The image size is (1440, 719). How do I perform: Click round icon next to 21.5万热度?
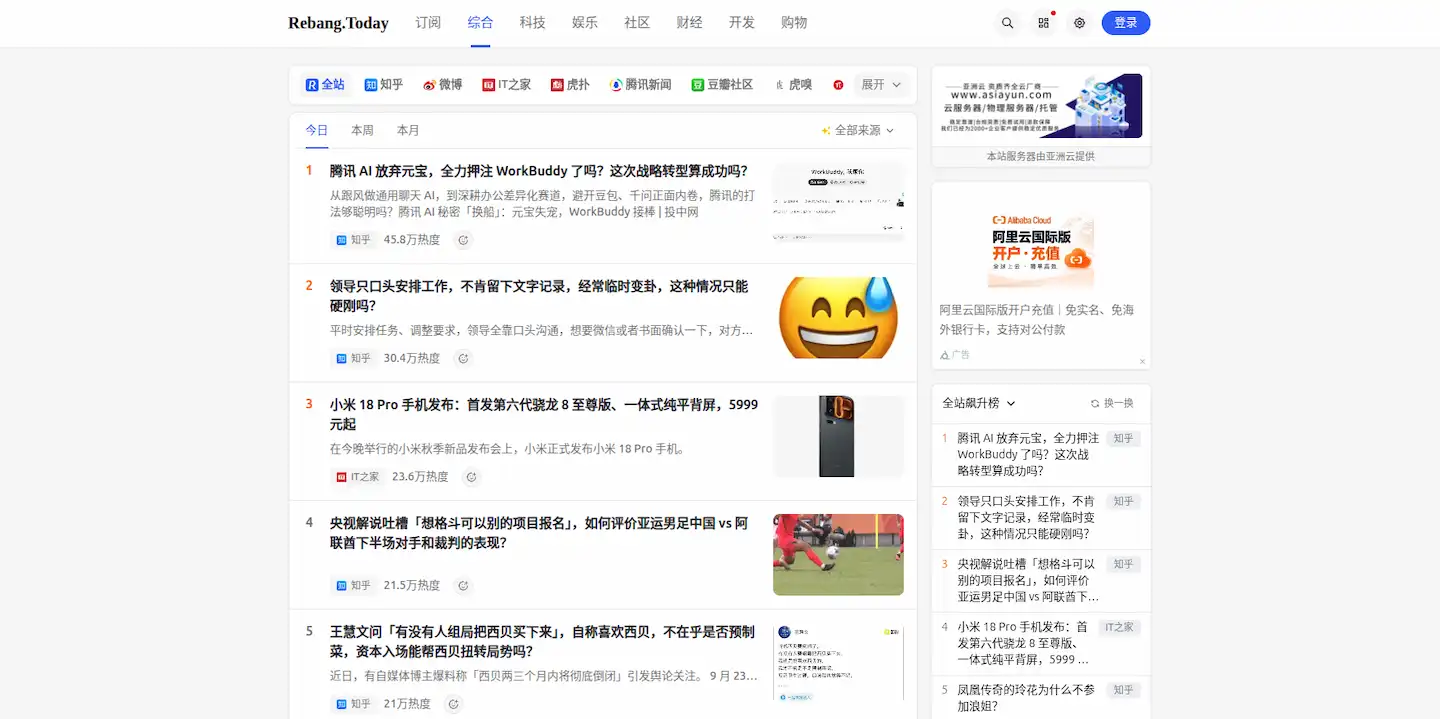(x=463, y=585)
